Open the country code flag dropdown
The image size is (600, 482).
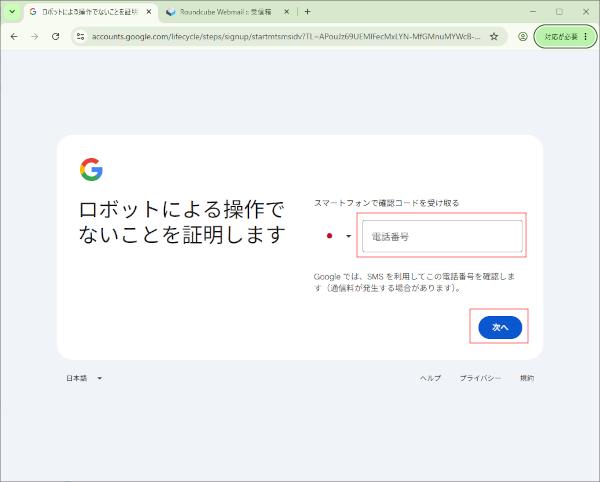pos(338,236)
